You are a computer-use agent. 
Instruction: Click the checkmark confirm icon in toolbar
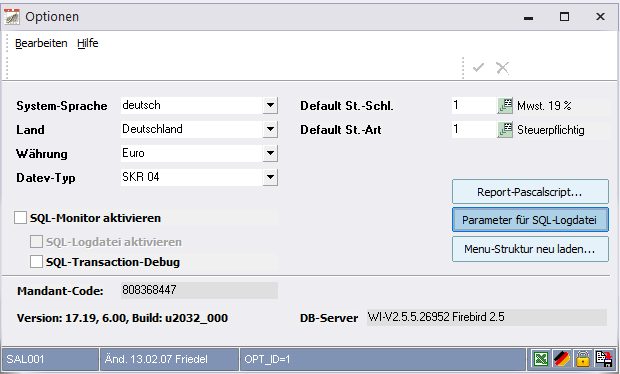[478, 68]
